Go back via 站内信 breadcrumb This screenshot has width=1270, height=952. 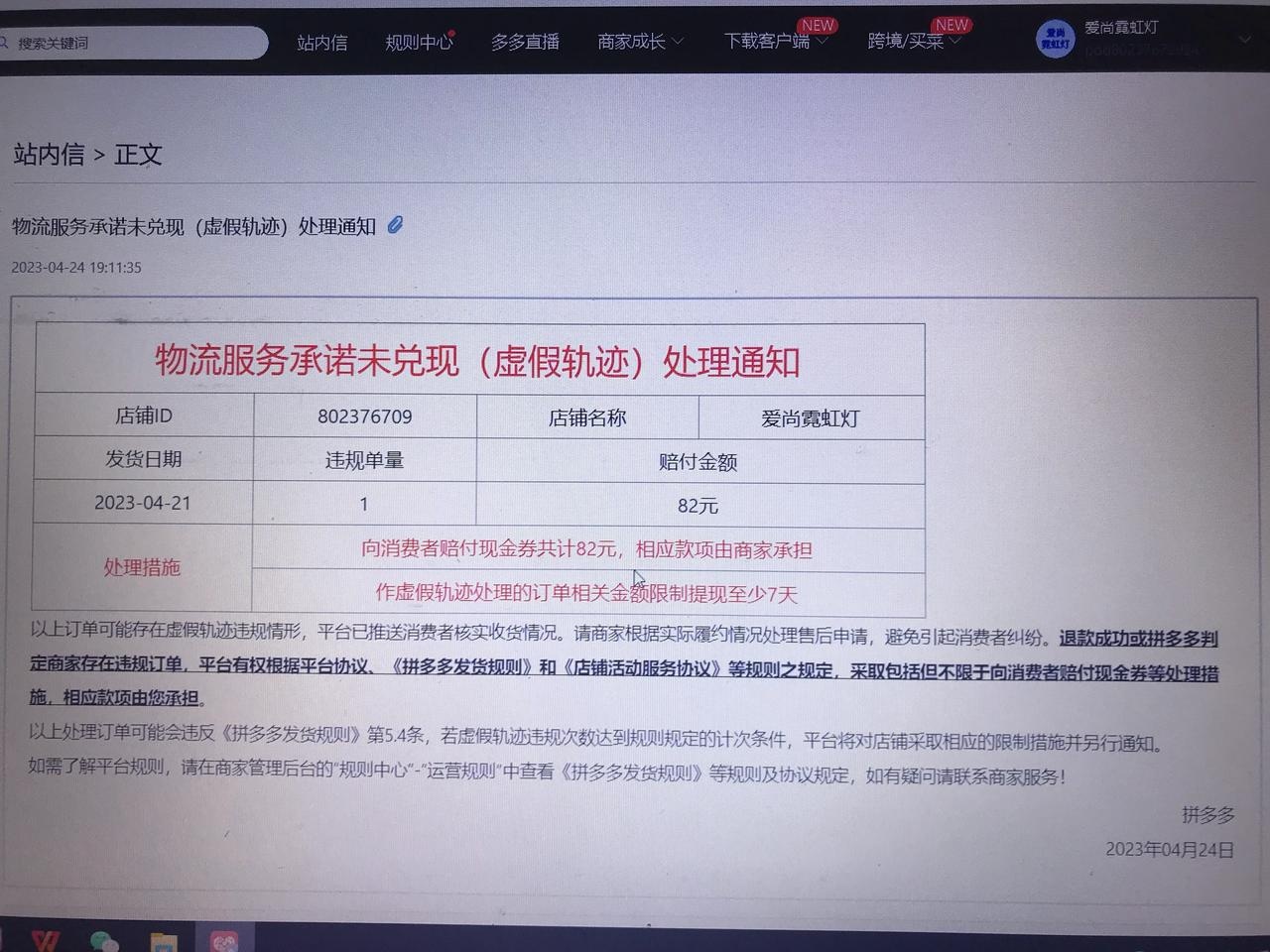49,155
